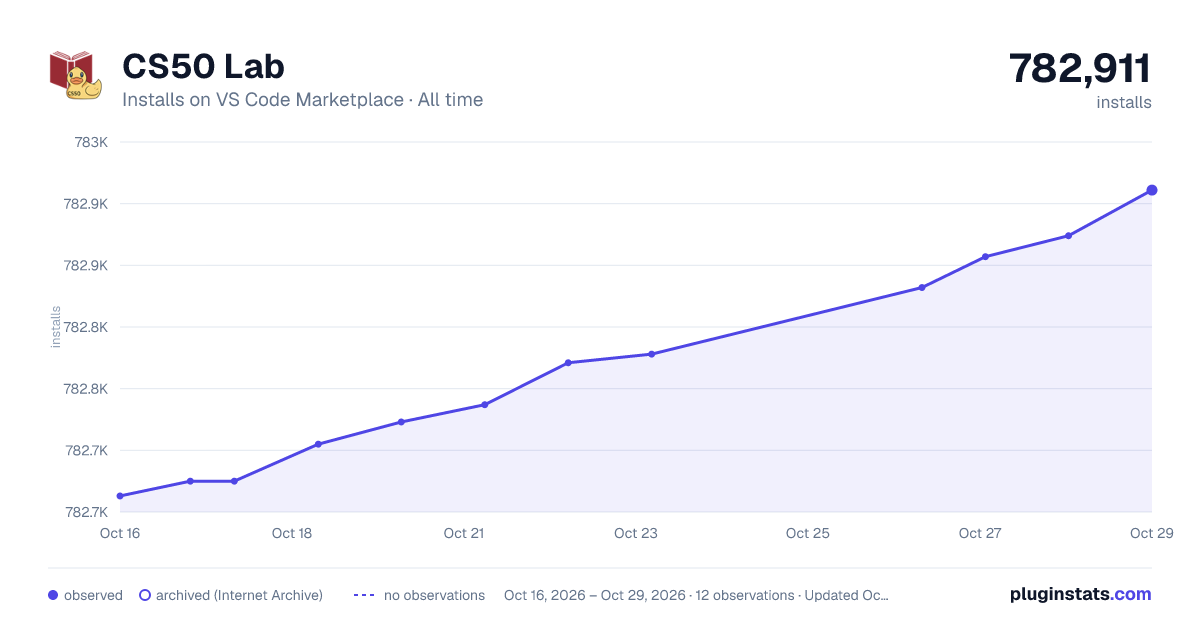This screenshot has width=1200, height=630.
Task: Click the installs label under 782,911
Action: click(x=1124, y=102)
